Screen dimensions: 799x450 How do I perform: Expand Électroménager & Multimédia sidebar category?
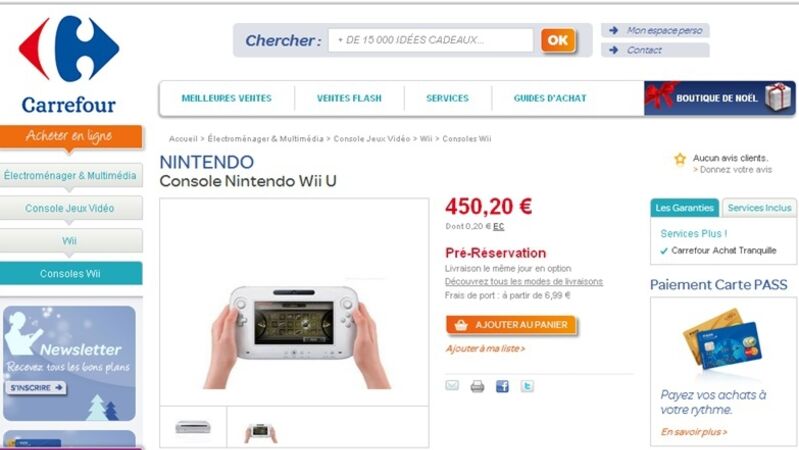point(70,176)
